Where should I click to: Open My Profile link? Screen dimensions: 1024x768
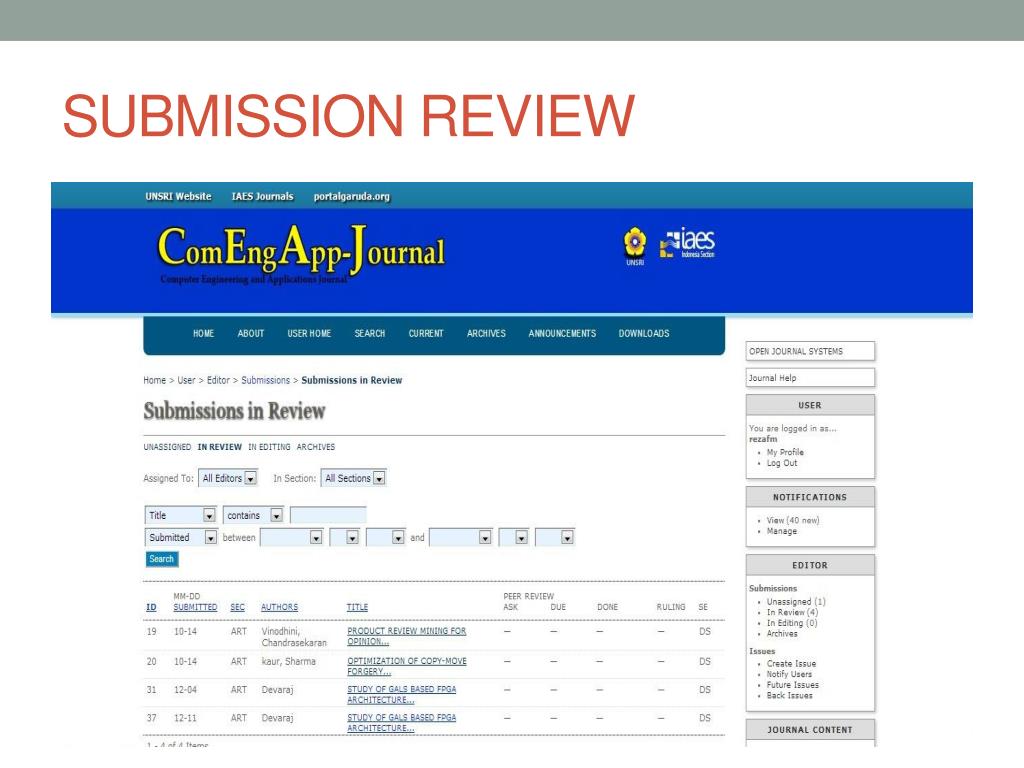point(785,452)
